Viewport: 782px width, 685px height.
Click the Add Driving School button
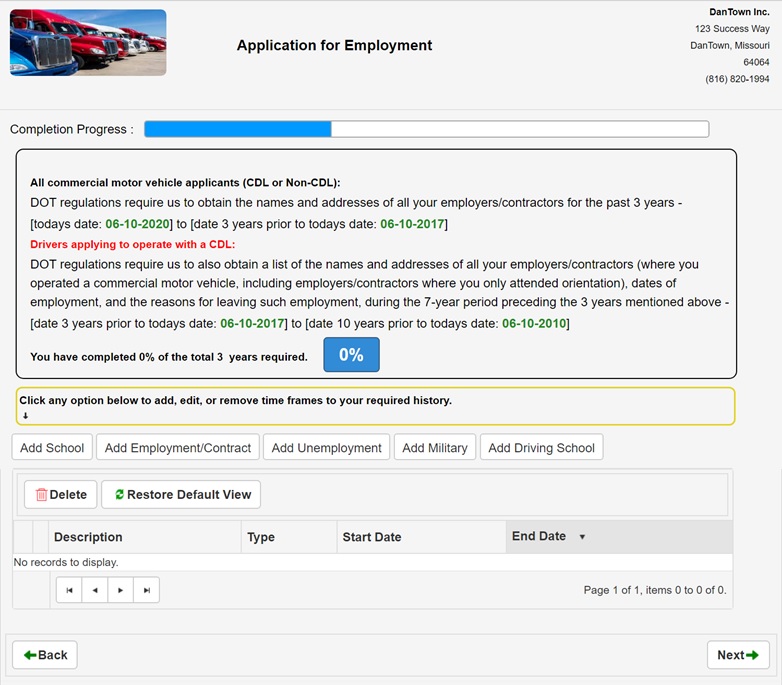click(x=541, y=448)
